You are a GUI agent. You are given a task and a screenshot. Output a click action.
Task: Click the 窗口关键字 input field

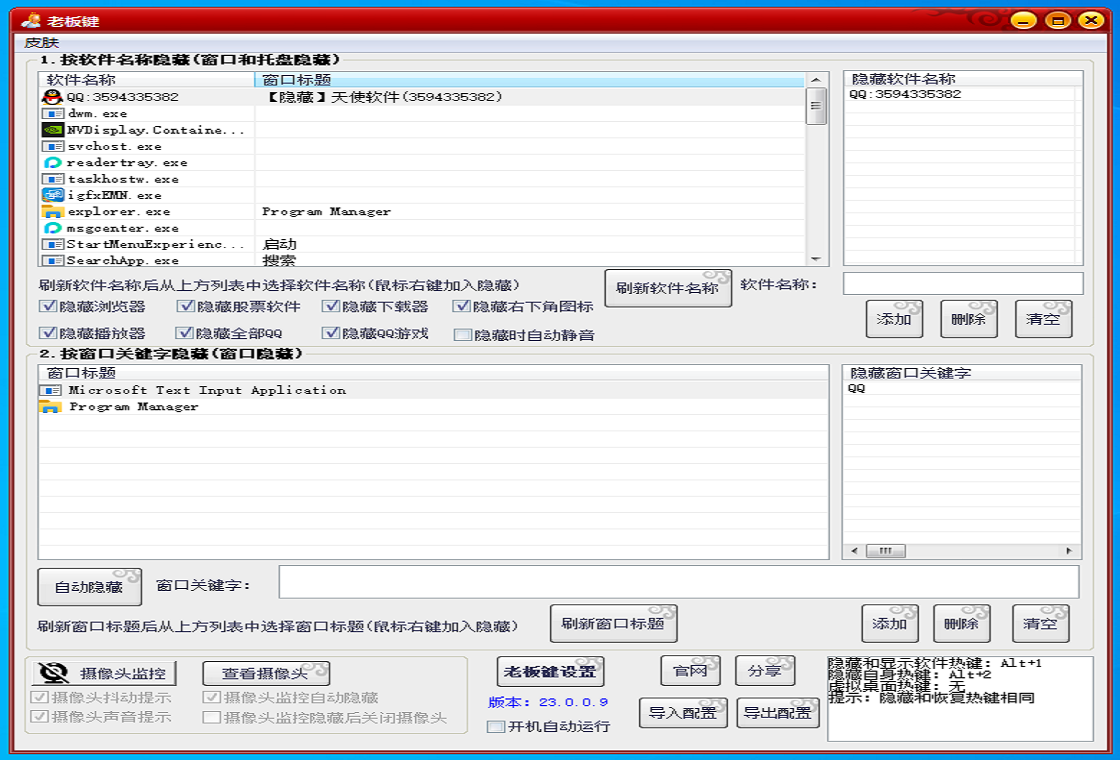(x=679, y=582)
